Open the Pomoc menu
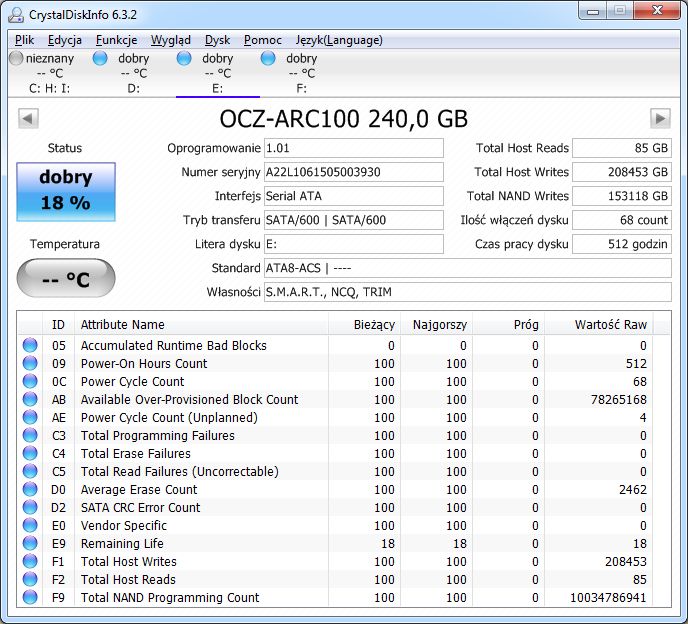The width and height of the screenshot is (688, 624). click(x=262, y=40)
